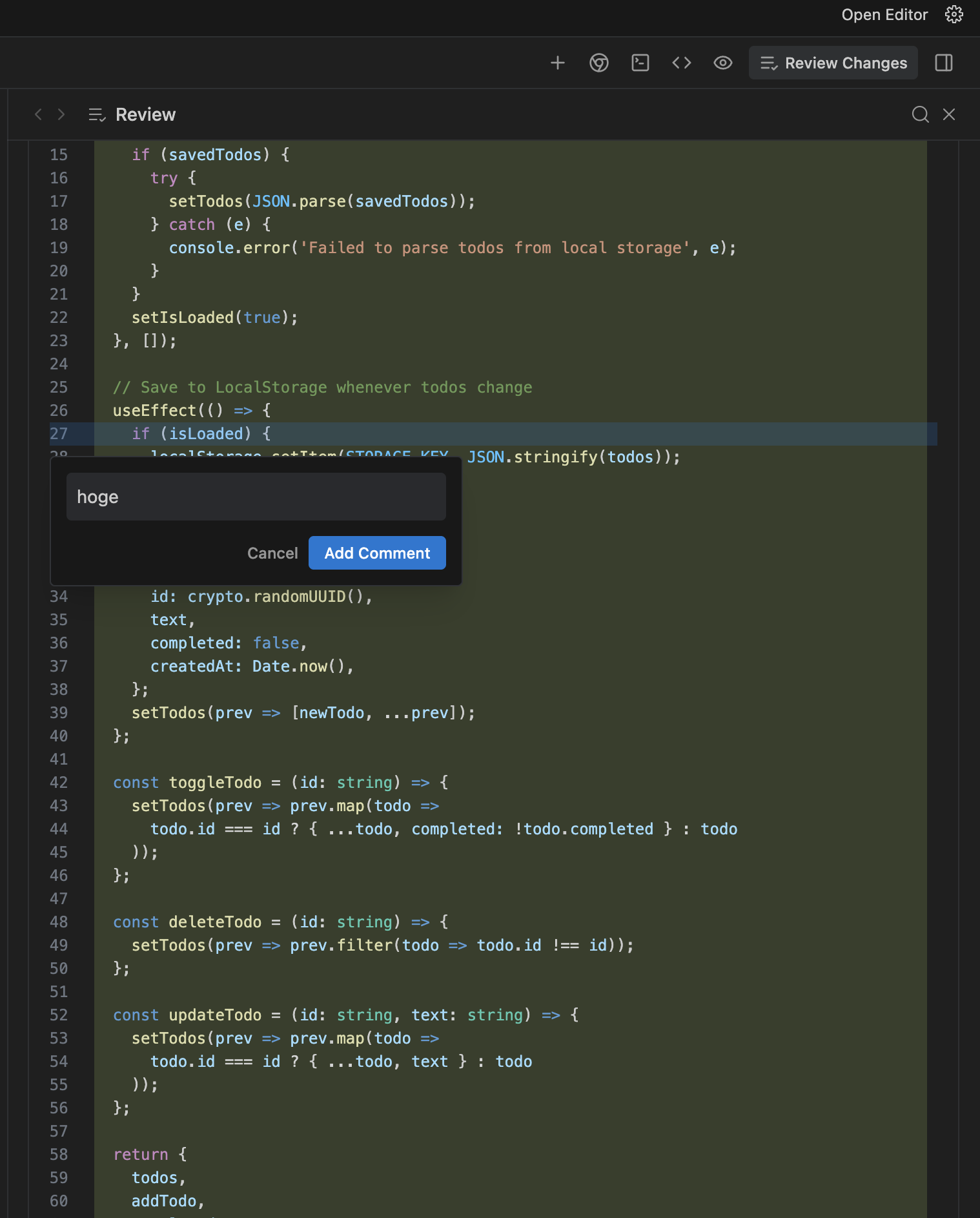The width and height of the screenshot is (980, 1218).
Task: Open the settings gear icon
Action: [x=954, y=15]
